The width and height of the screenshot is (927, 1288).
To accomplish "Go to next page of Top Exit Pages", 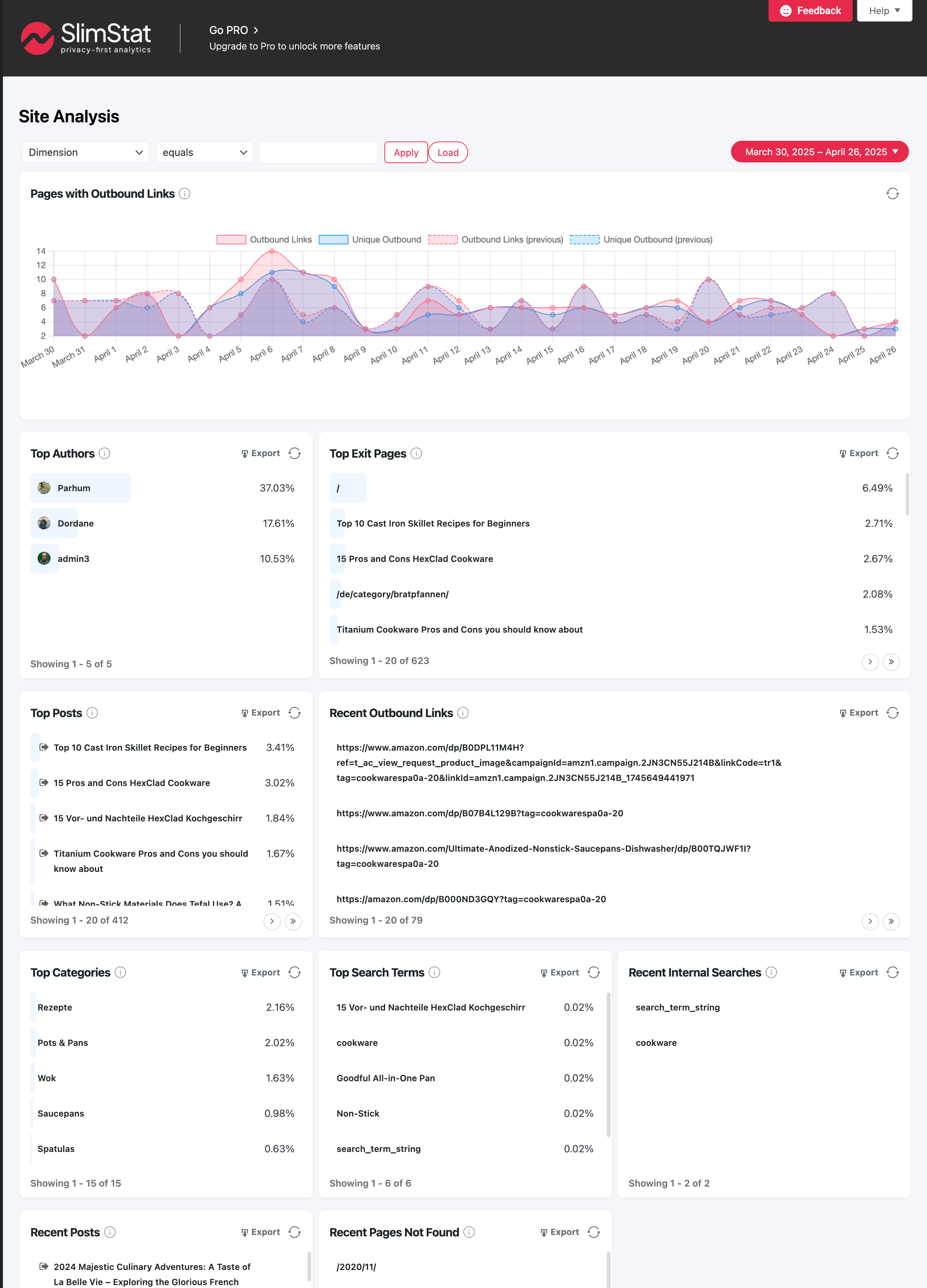I will [x=870, y=662].
